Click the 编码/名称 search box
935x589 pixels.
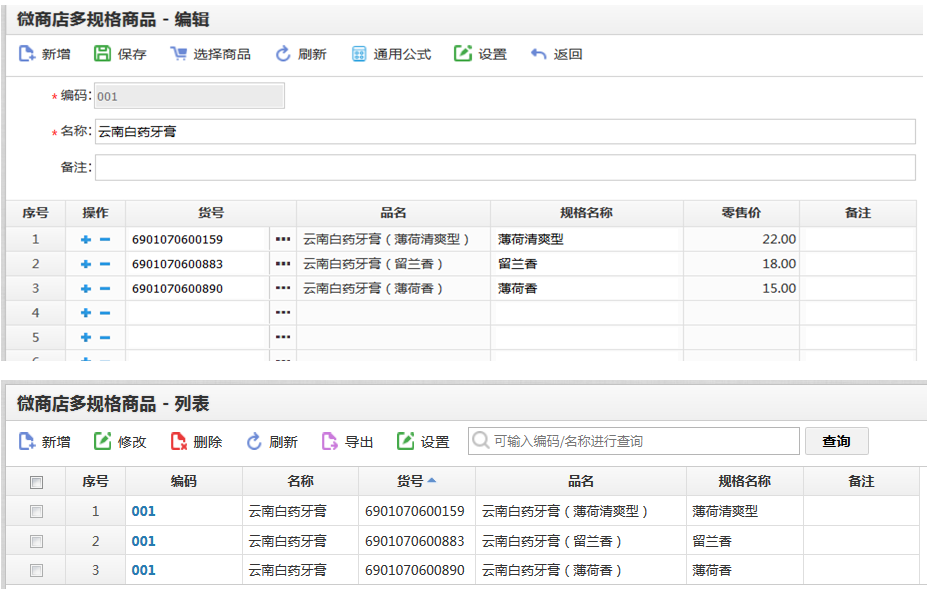pos(634,441)
